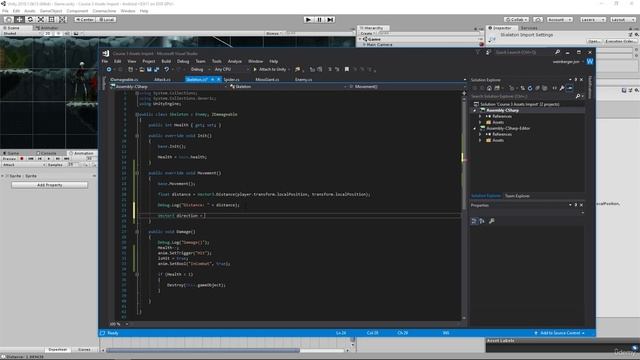Image resolution: width=640 pixels, height=360 pixels.
Task: Select Unity combined Transform tool
Action: point(62,20)
